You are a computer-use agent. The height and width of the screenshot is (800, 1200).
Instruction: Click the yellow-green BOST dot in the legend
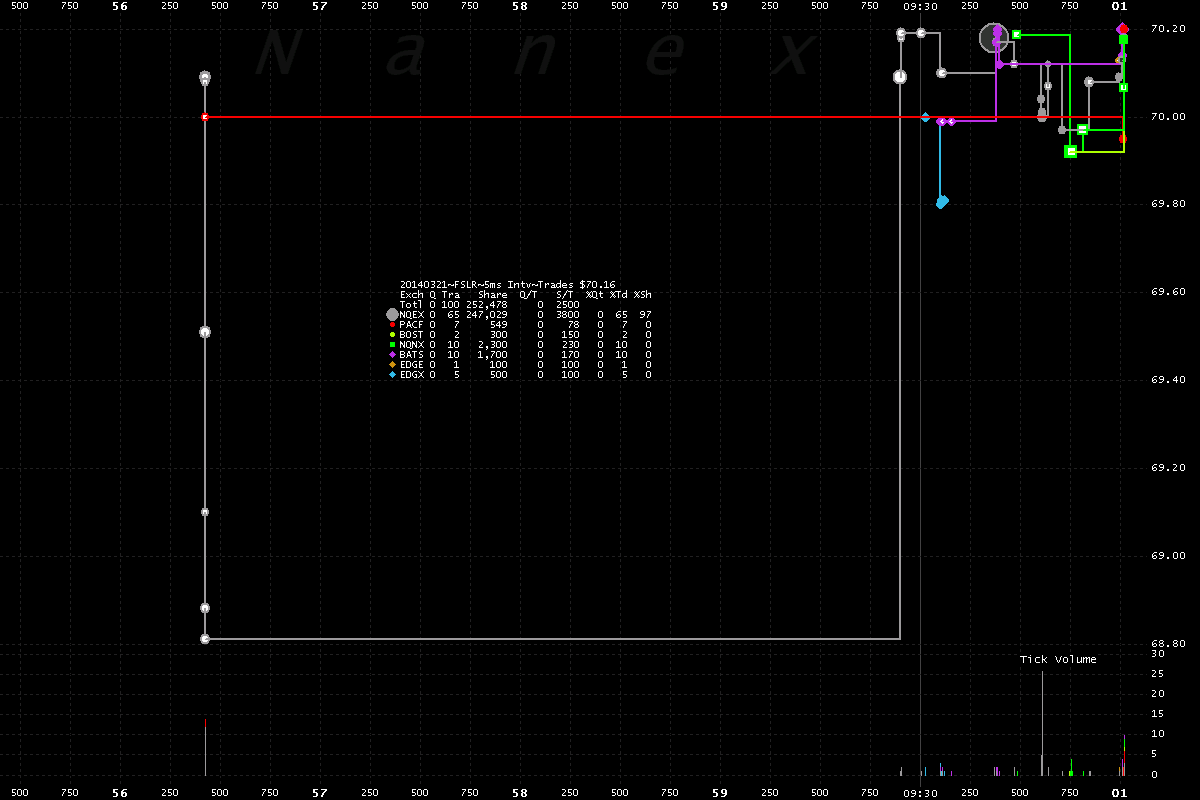pyautogui.click(x=392, y=334)
